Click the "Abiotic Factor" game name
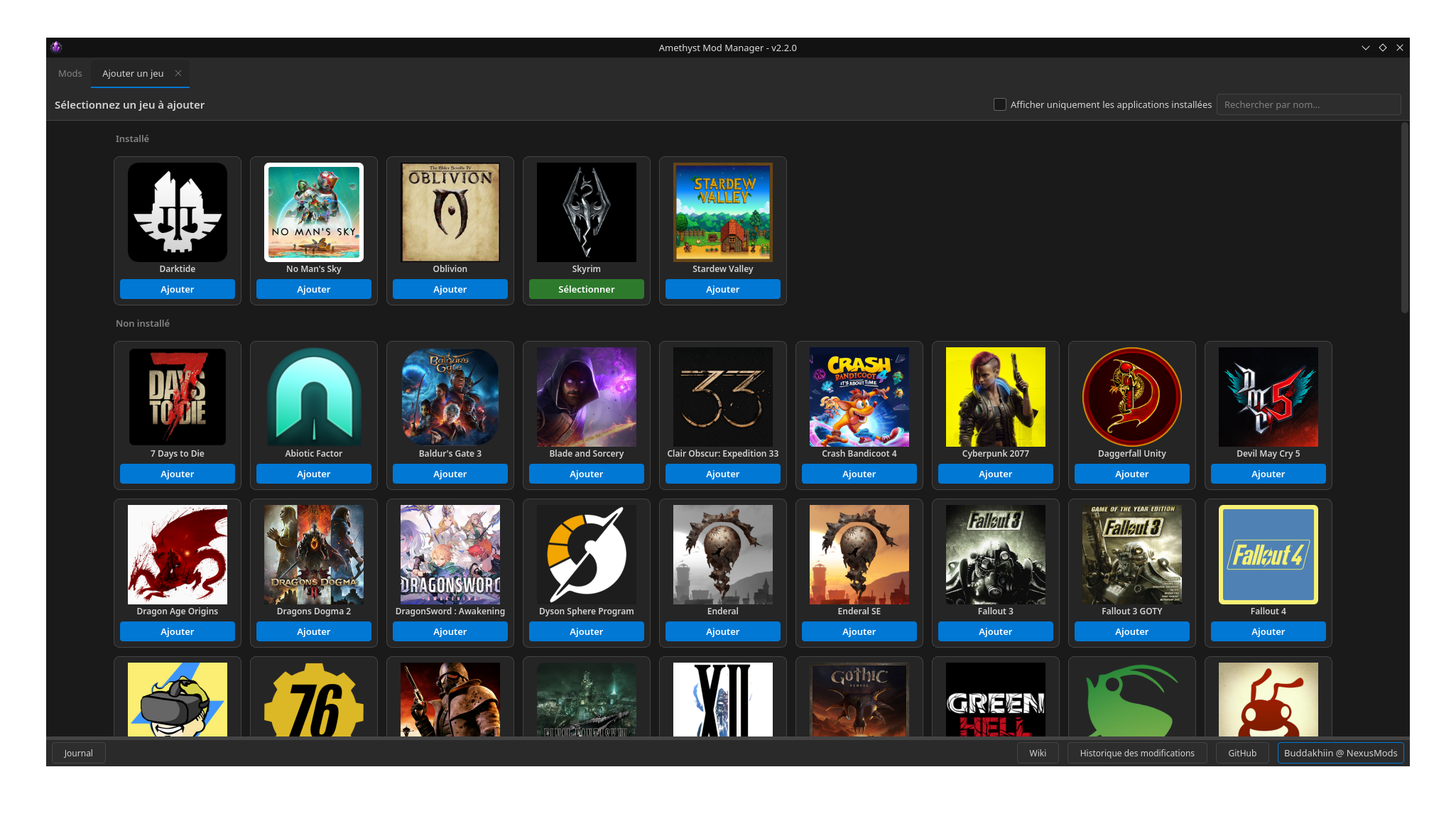 tap(314, 453)
